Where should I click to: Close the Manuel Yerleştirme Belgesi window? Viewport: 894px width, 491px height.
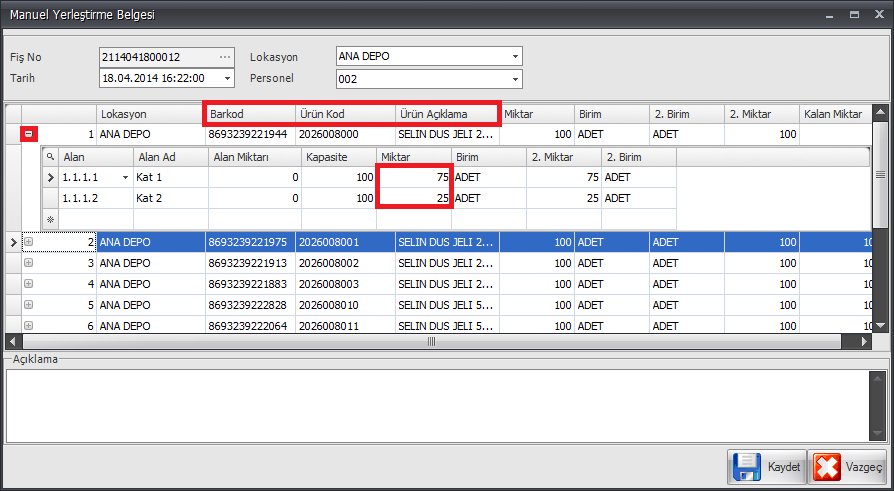click(x=879, y=15)
